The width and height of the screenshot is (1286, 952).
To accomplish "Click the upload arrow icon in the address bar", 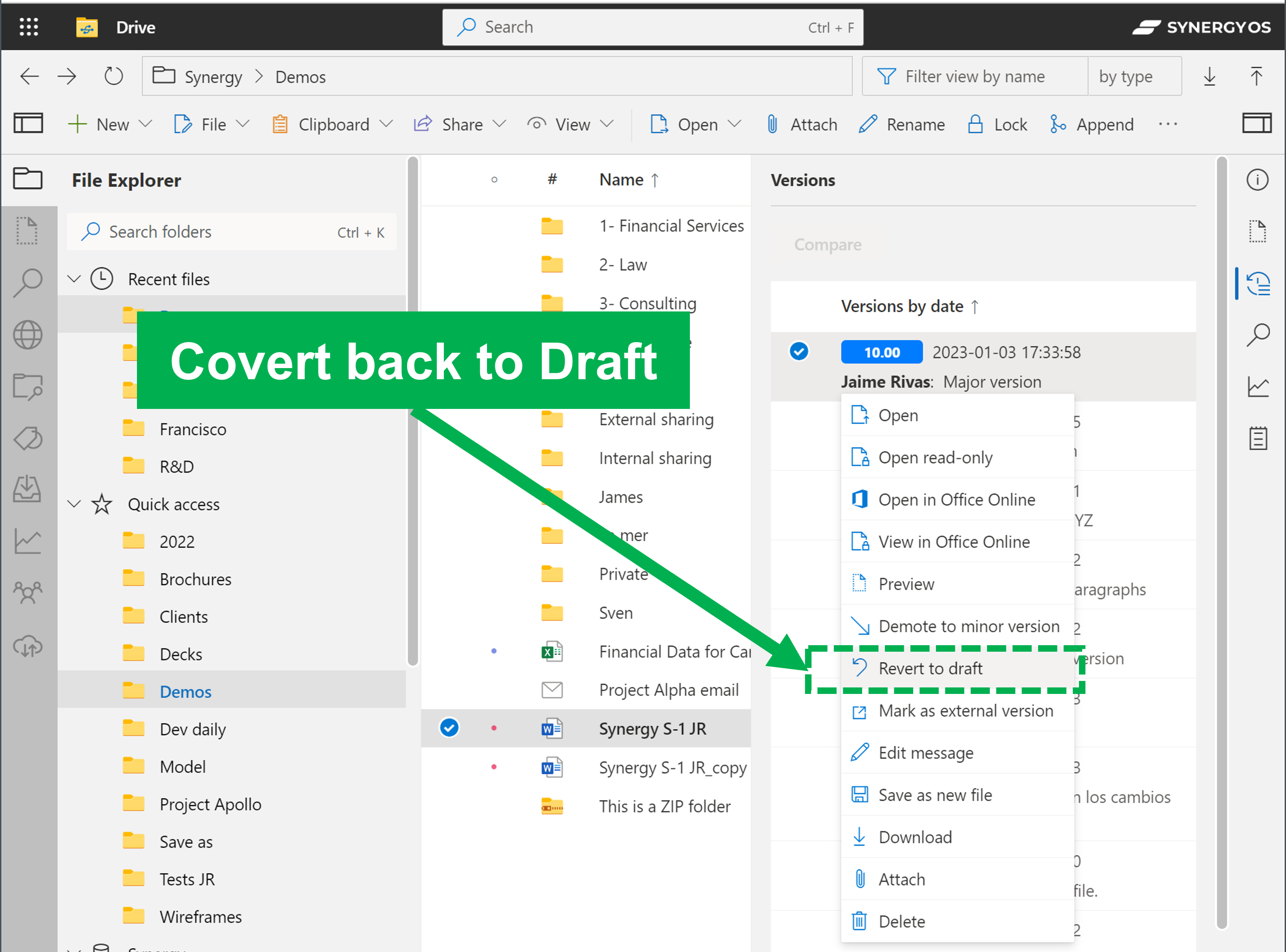I will 1256,76.
